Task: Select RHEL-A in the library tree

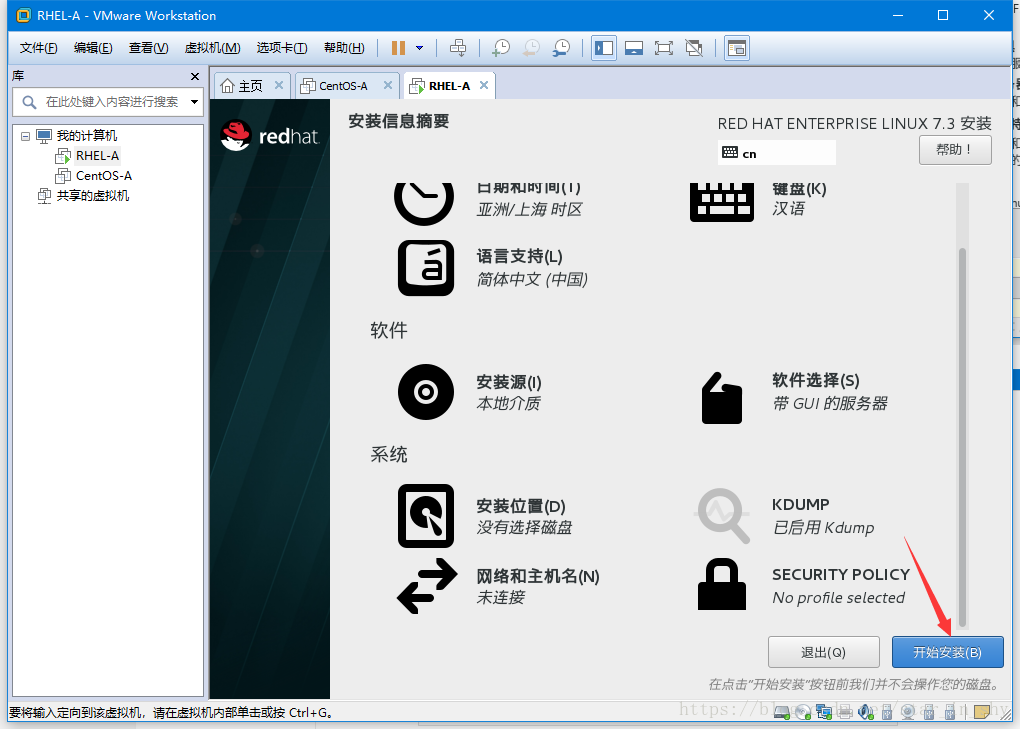Action: pos(97,156)
